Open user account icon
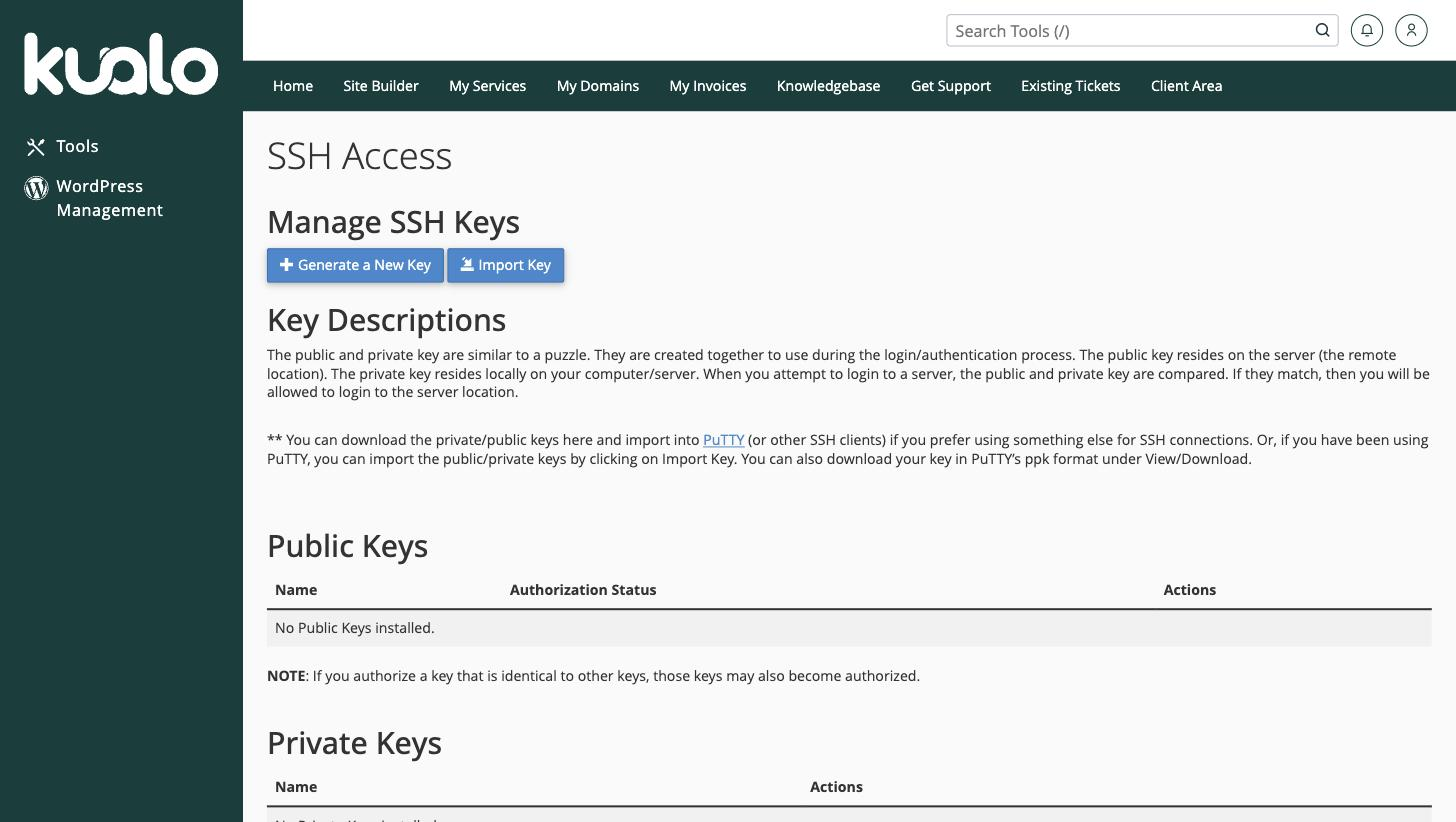 click(1411, 30)
